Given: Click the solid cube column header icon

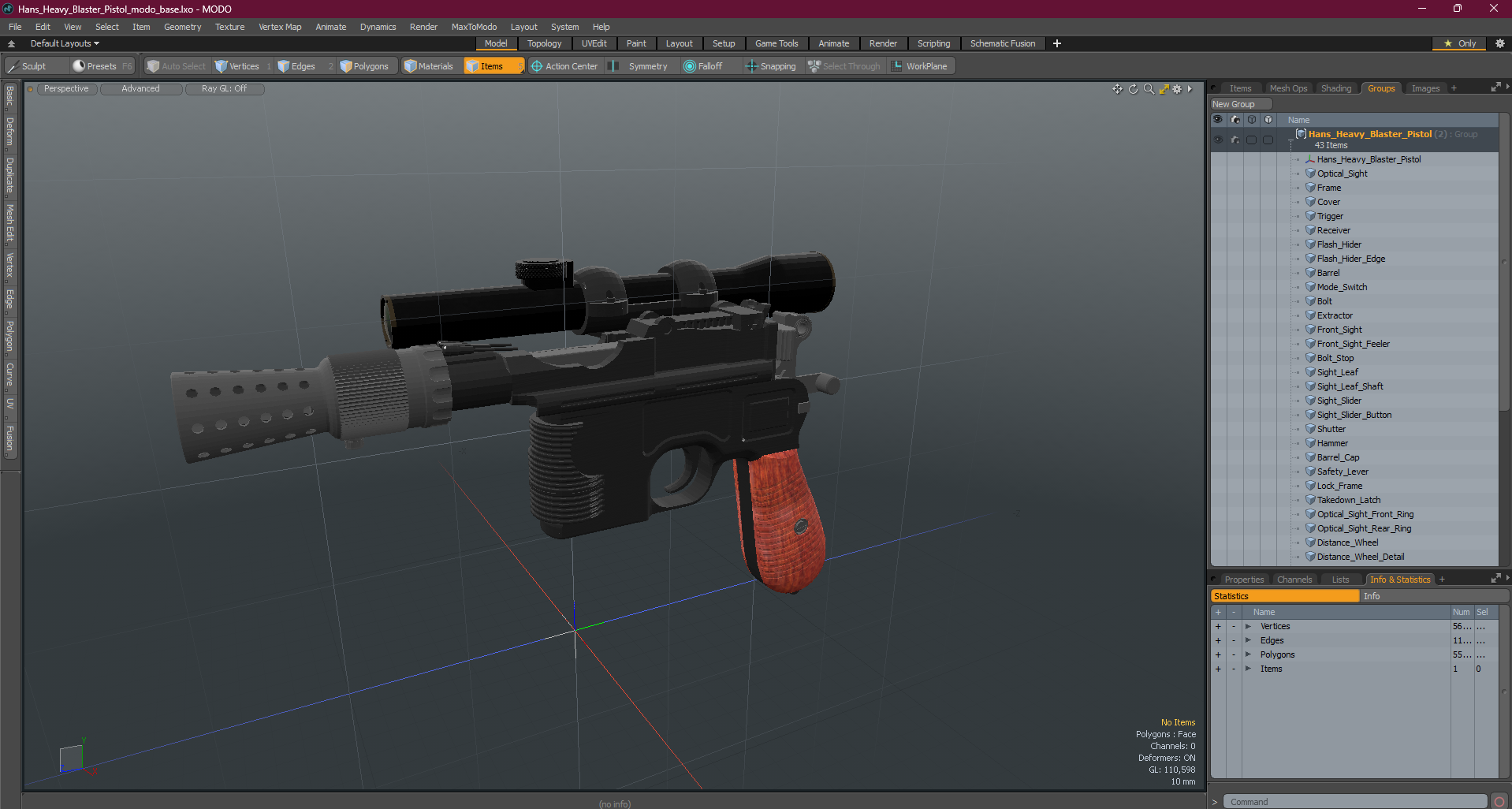Looking at the screenshot, I should point(1268,120).
